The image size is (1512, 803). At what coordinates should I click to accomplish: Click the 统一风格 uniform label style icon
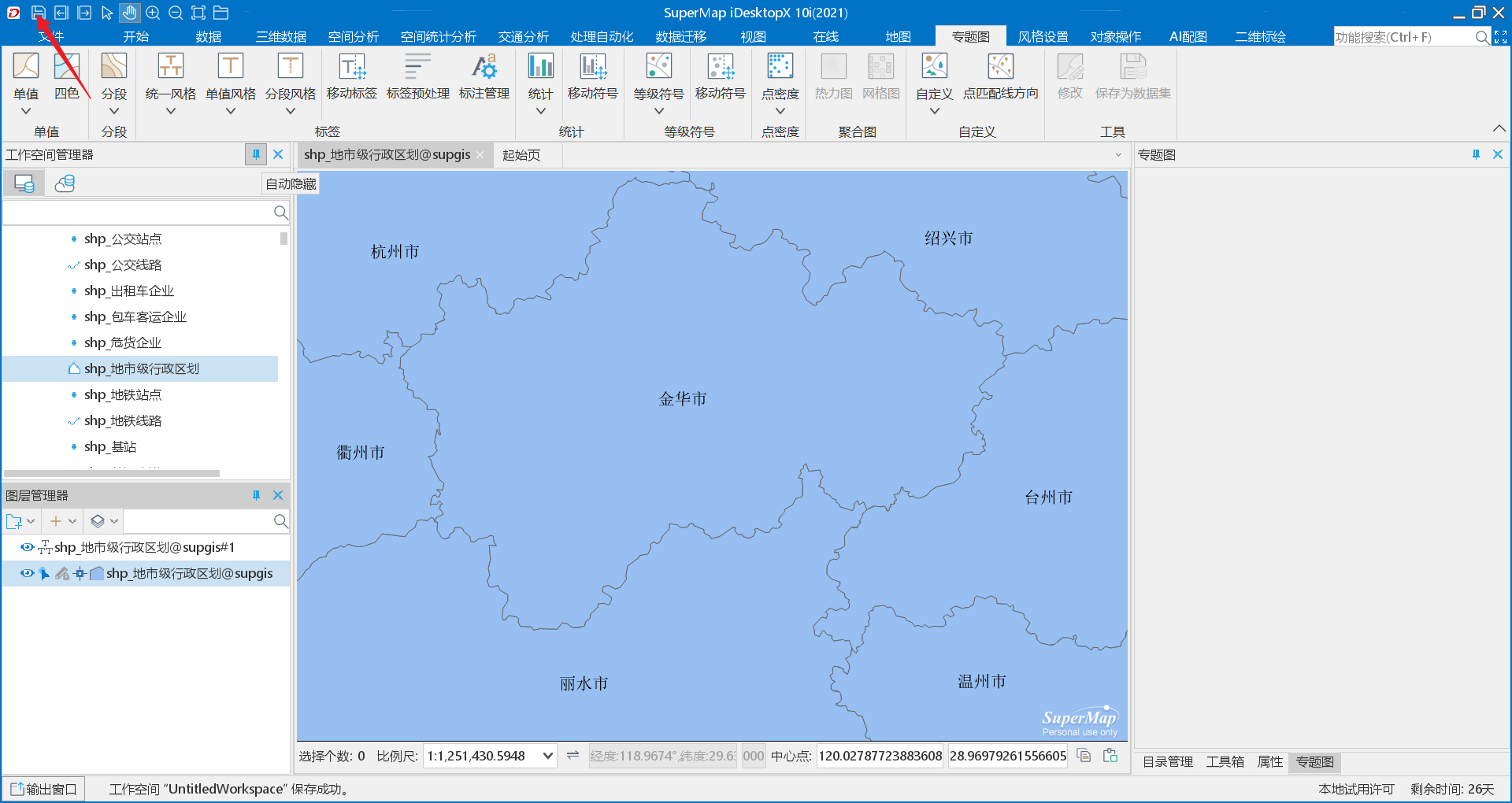(171, 66)
